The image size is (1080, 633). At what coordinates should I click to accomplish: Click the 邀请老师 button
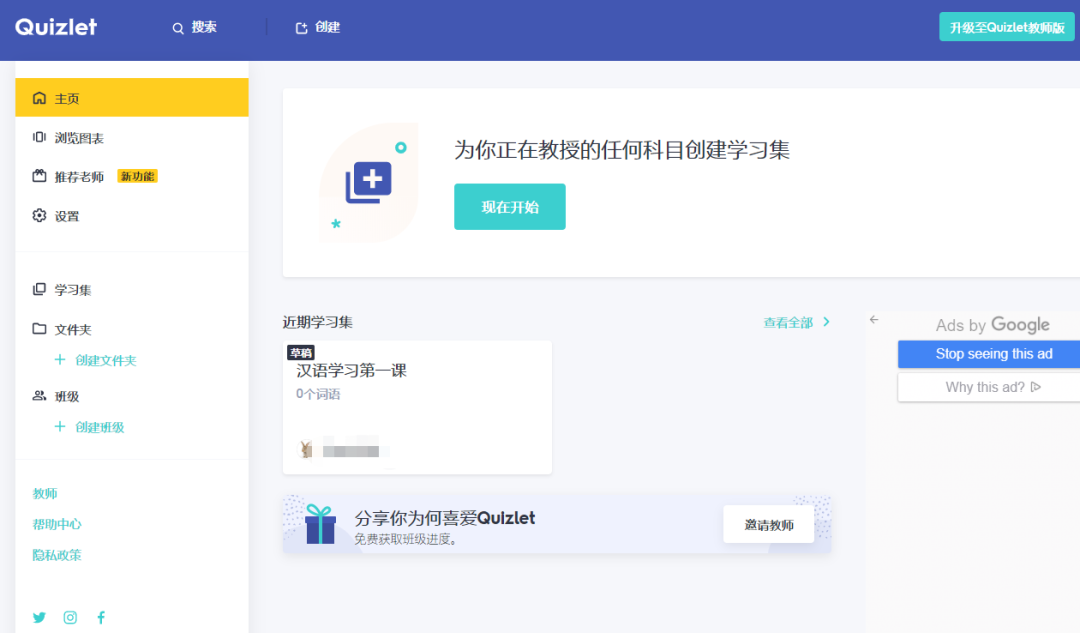pos(768,523)
